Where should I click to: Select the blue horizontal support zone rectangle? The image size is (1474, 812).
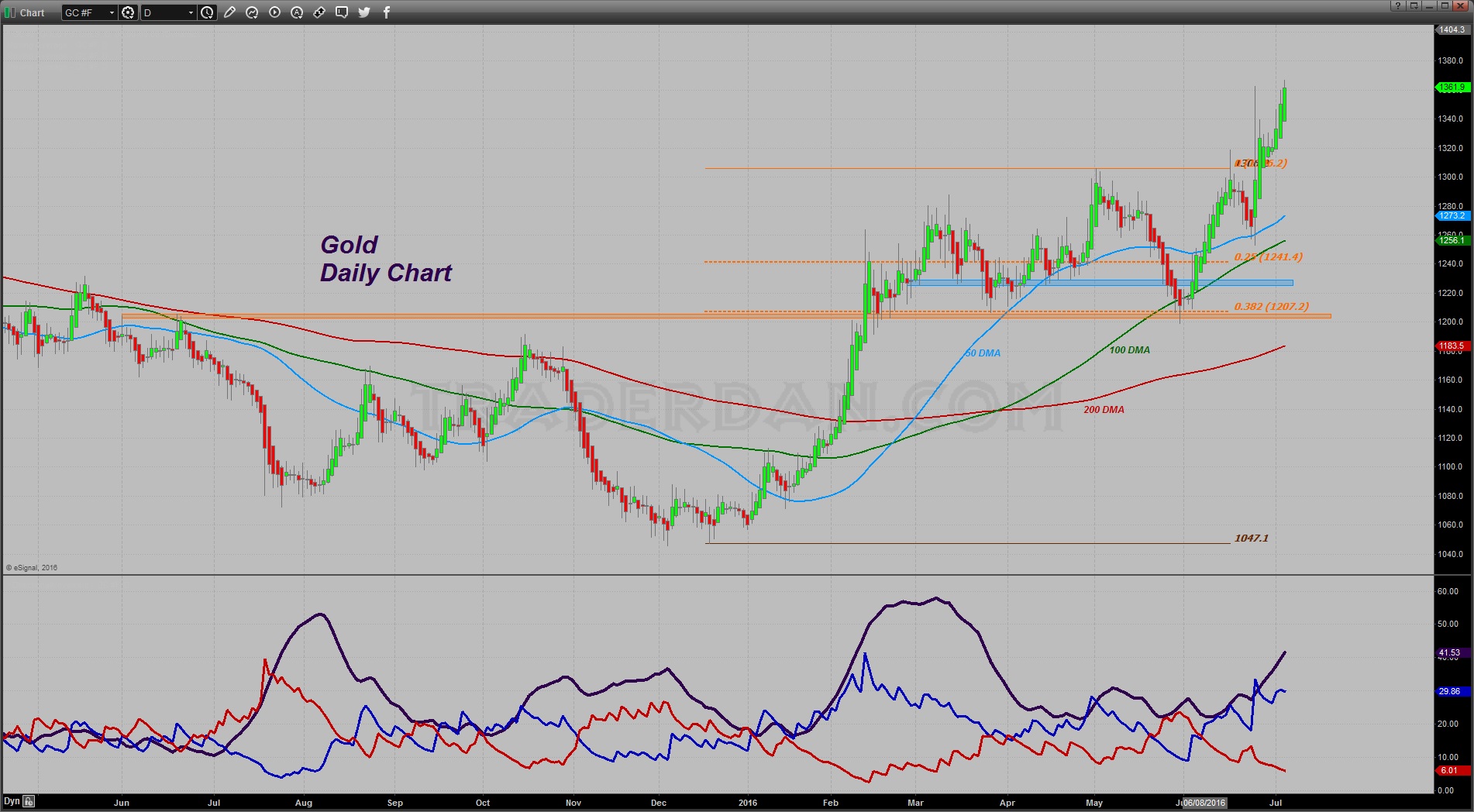coord(1100,283)
